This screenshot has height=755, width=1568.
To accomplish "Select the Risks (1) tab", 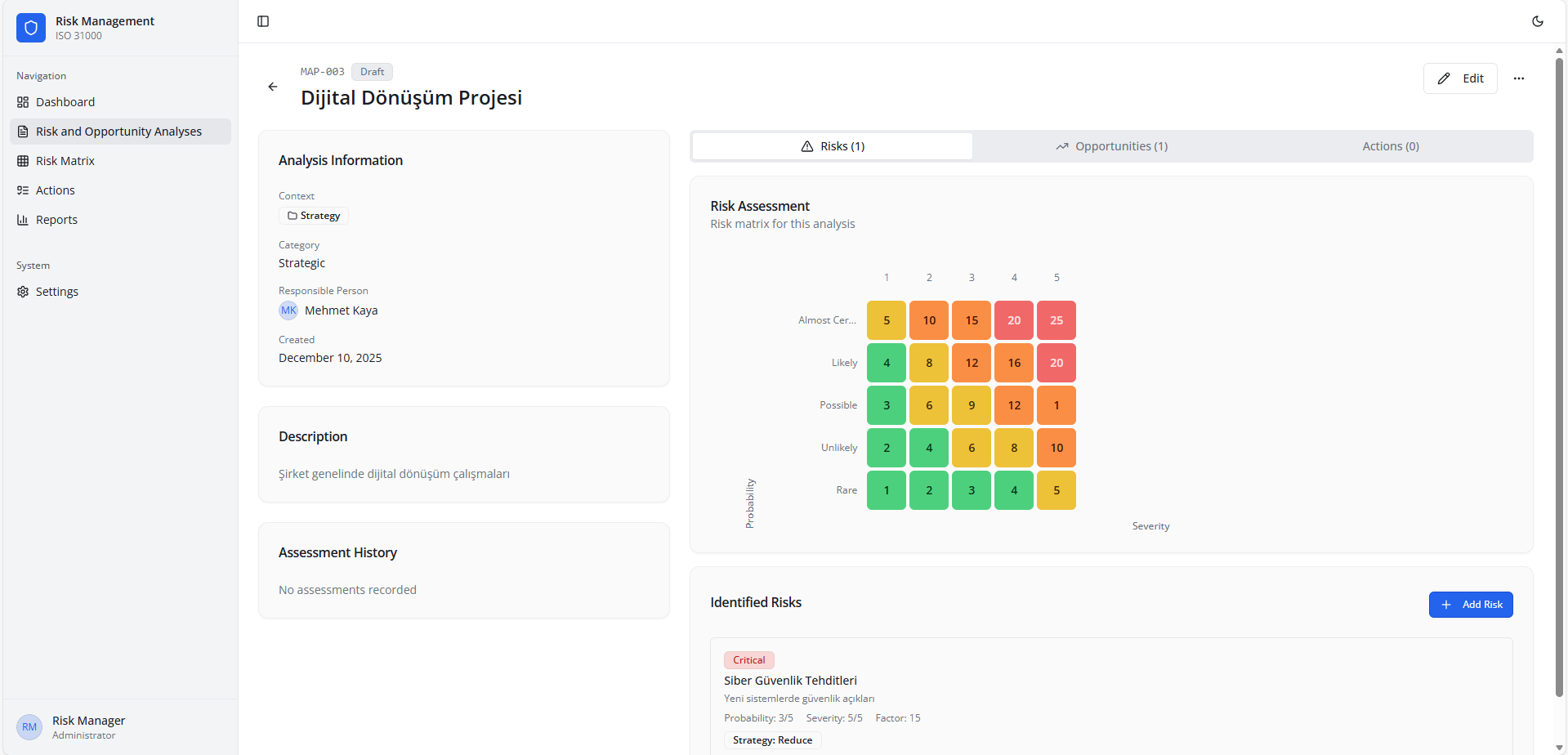I will [x=833, y=146].
